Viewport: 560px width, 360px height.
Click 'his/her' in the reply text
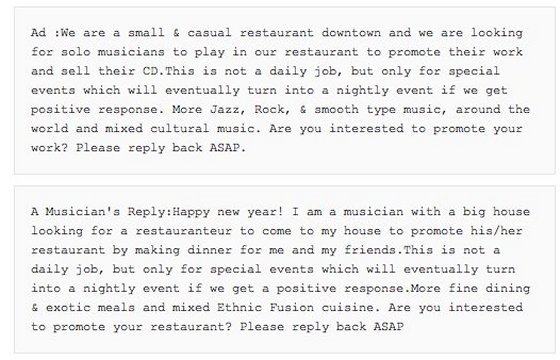[496, 231]
